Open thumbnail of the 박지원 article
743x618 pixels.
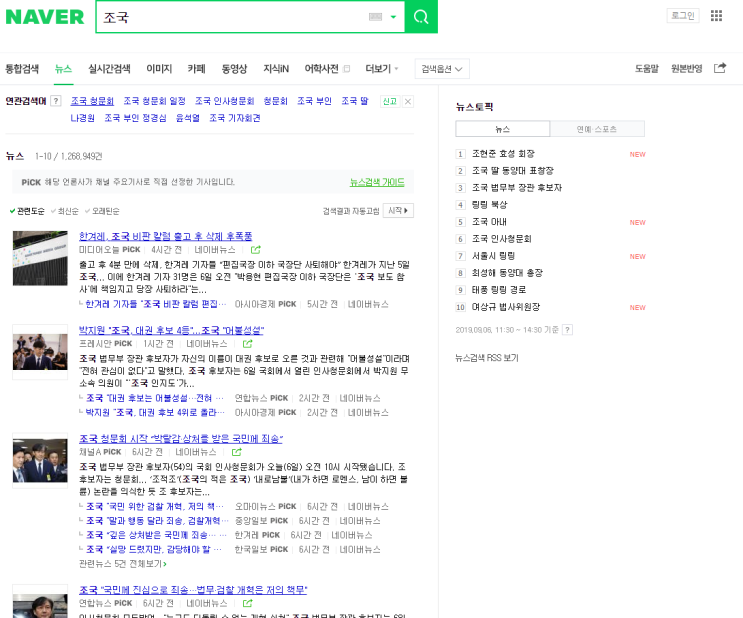pos(40,352)
